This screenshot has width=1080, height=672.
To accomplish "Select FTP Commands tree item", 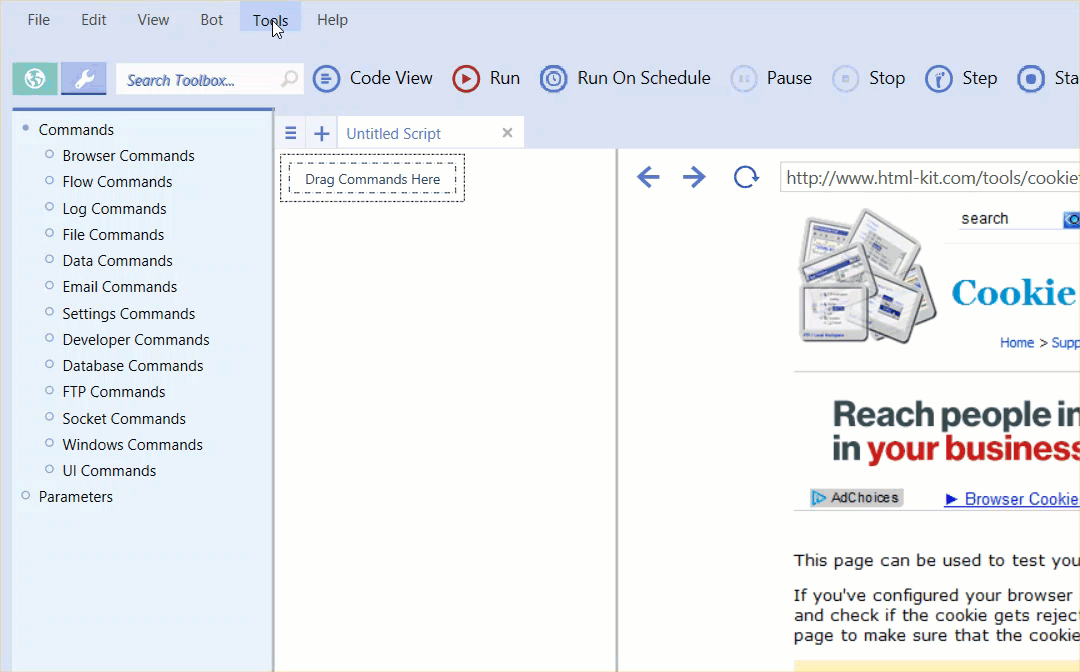I will [114, 392].
